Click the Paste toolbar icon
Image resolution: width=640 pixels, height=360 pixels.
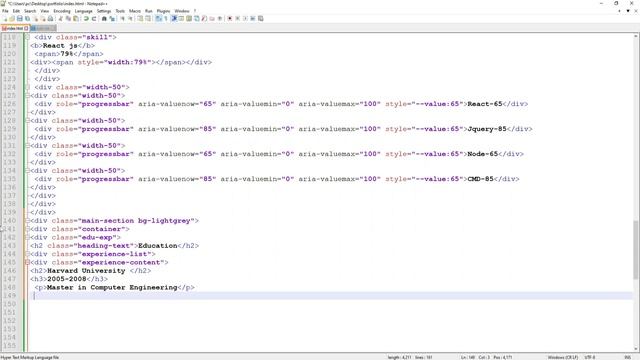(76, 18)
